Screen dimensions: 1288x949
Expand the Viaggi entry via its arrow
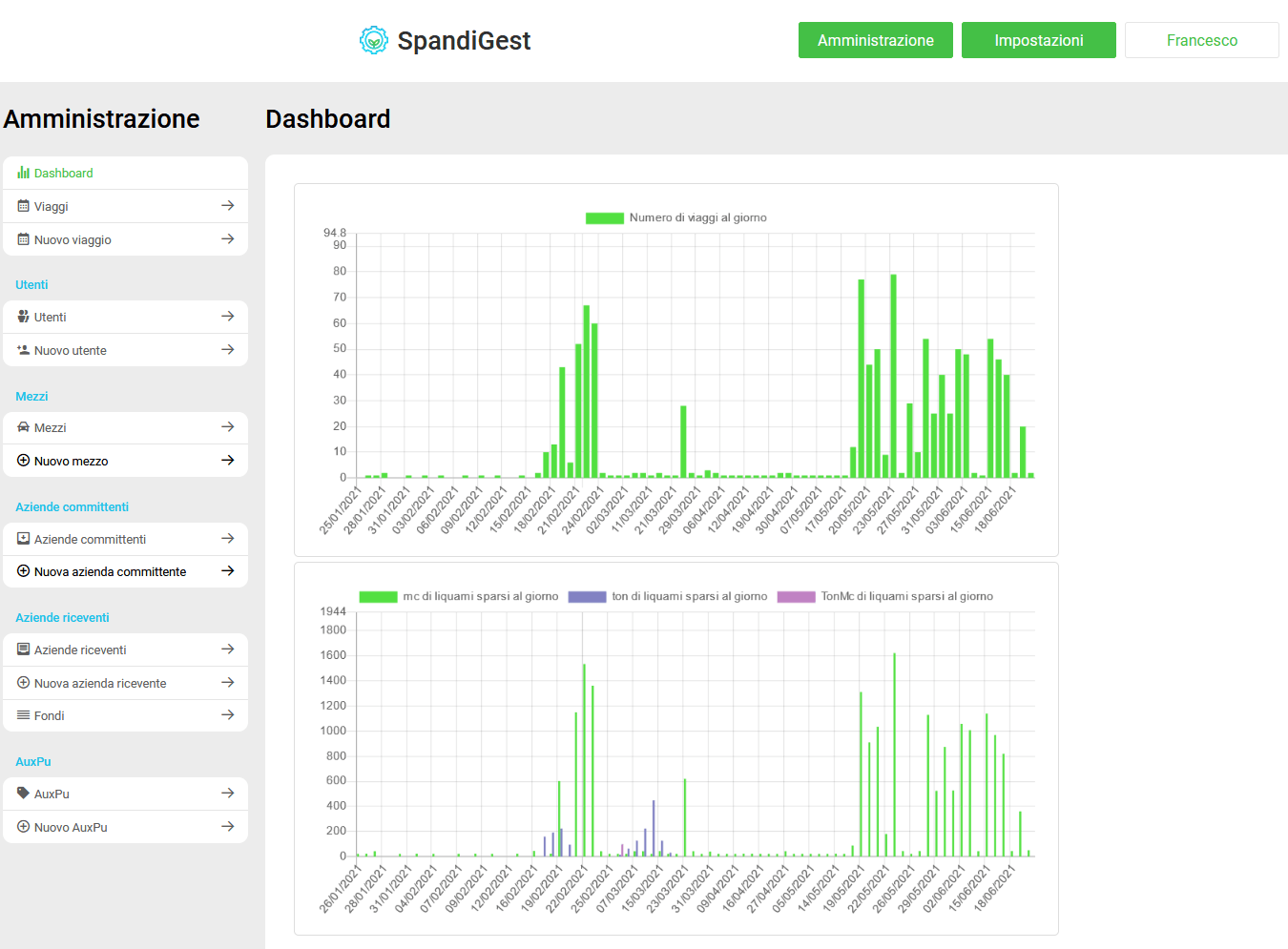(x=228, y=206)
